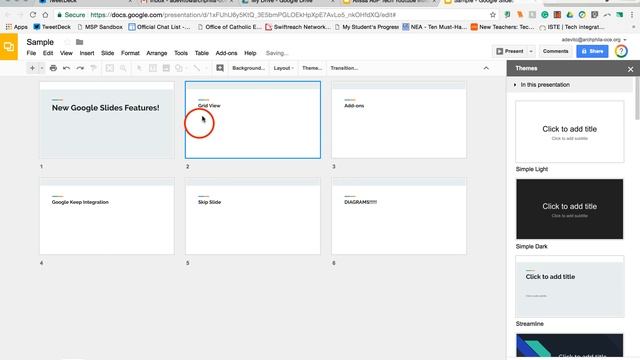
Task: Open the Apps bookmark shortcut
Action: coord(16,27)
